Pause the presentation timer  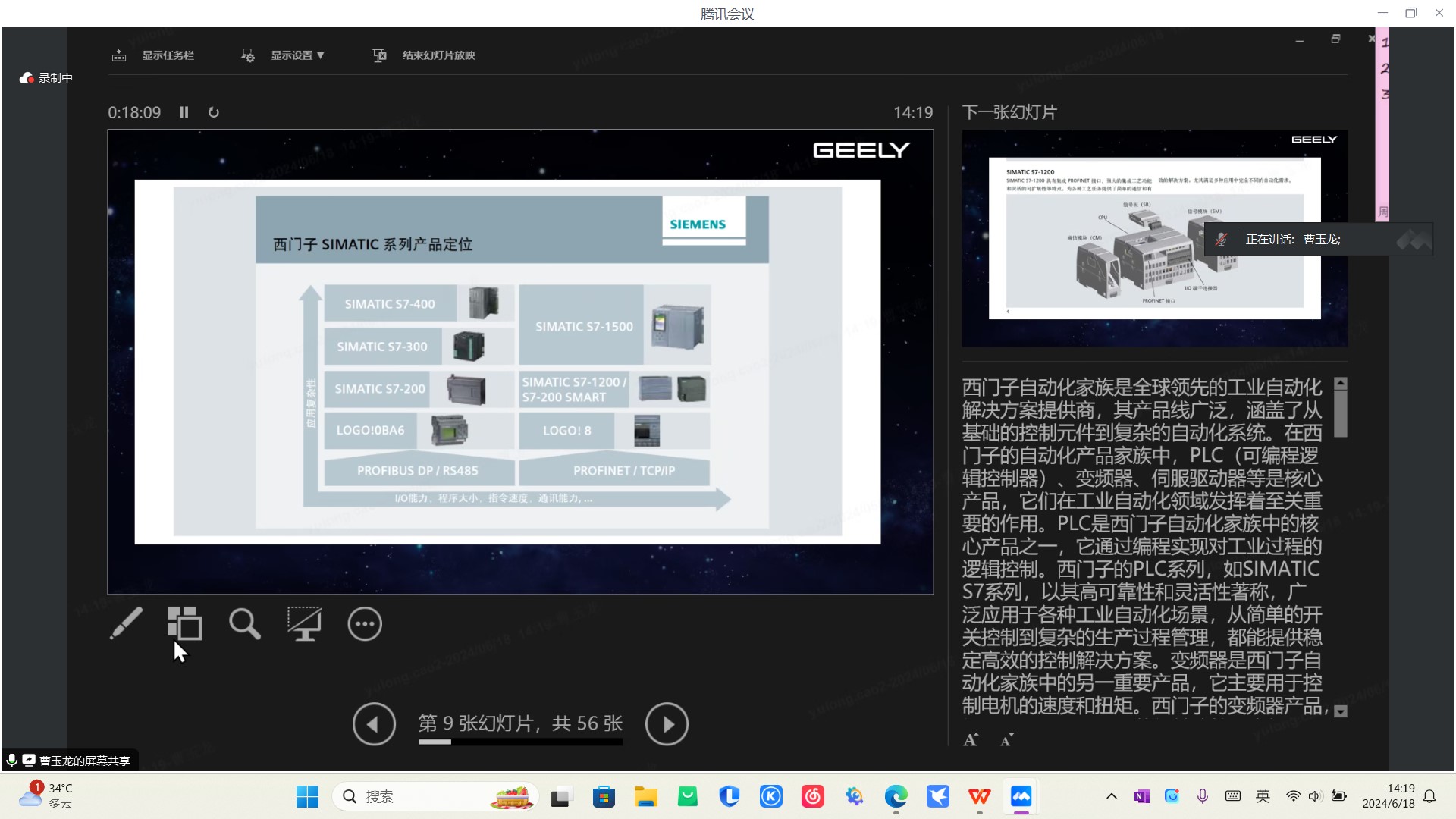click(x=184, y=112)
